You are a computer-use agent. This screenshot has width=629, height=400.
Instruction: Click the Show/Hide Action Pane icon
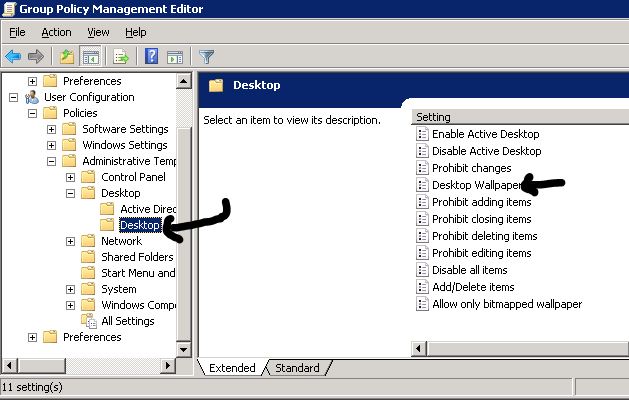[x=174, y=56]
